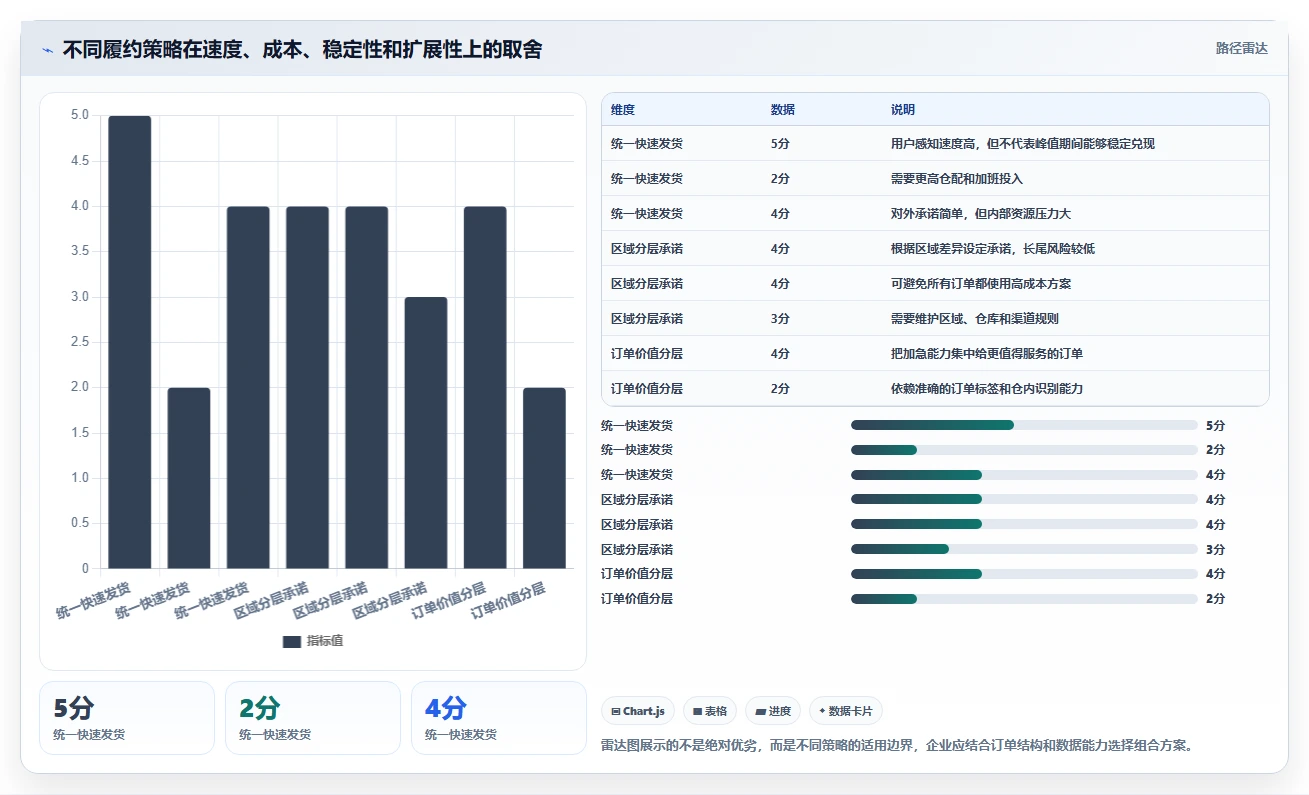Select the 进度 chip
The image size is (1309, 795).
coord(773,712)
